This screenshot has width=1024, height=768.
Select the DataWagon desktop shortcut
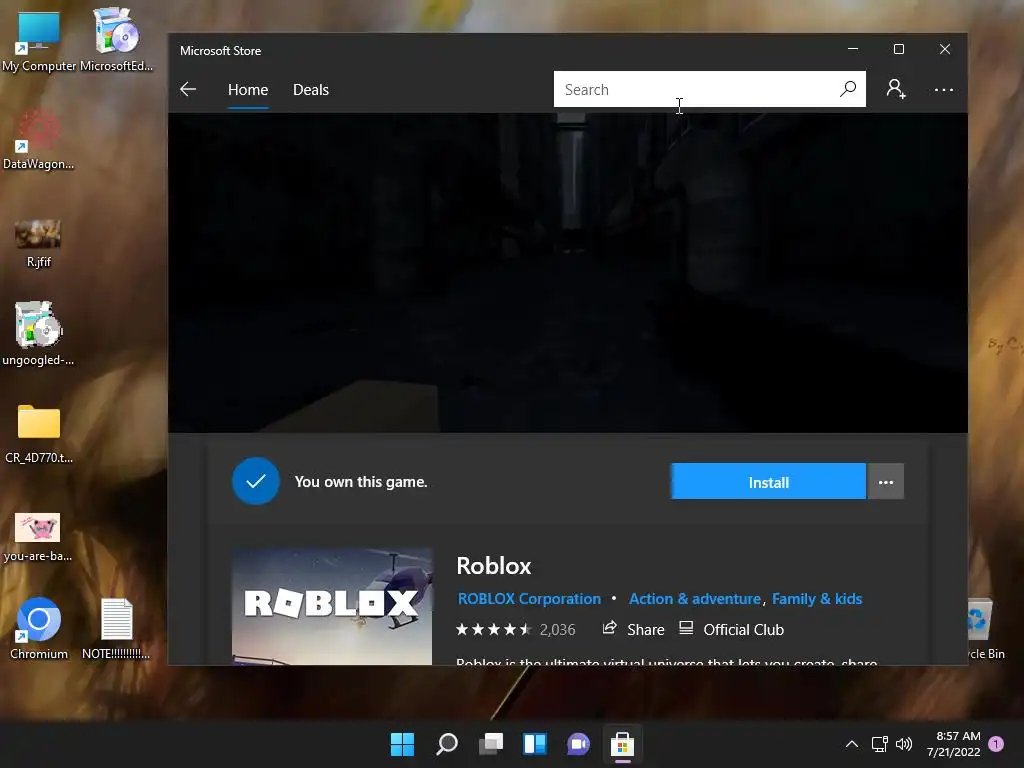(39, 140)
